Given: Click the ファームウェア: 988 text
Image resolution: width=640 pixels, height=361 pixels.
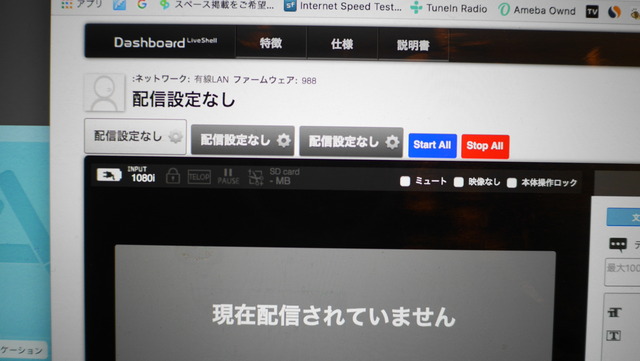Looking at the screenshot, I should point(275,80).
